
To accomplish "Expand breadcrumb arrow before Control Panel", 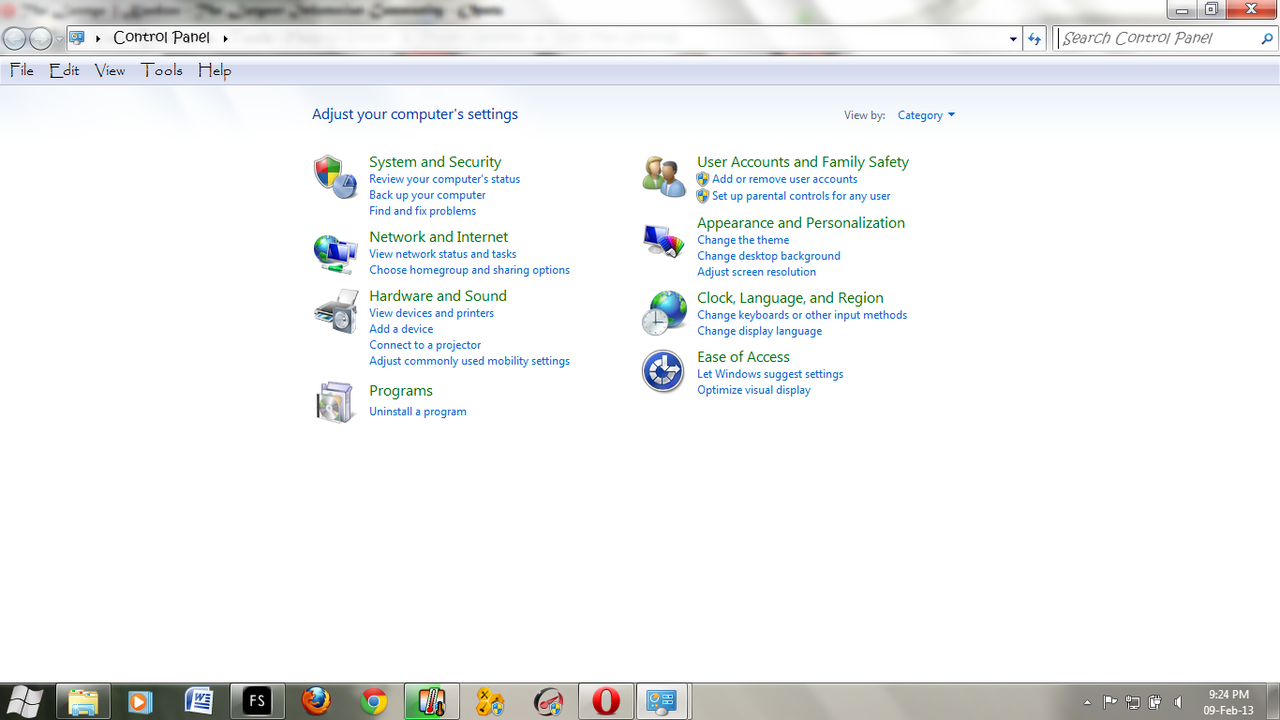I will coord(98,38).
